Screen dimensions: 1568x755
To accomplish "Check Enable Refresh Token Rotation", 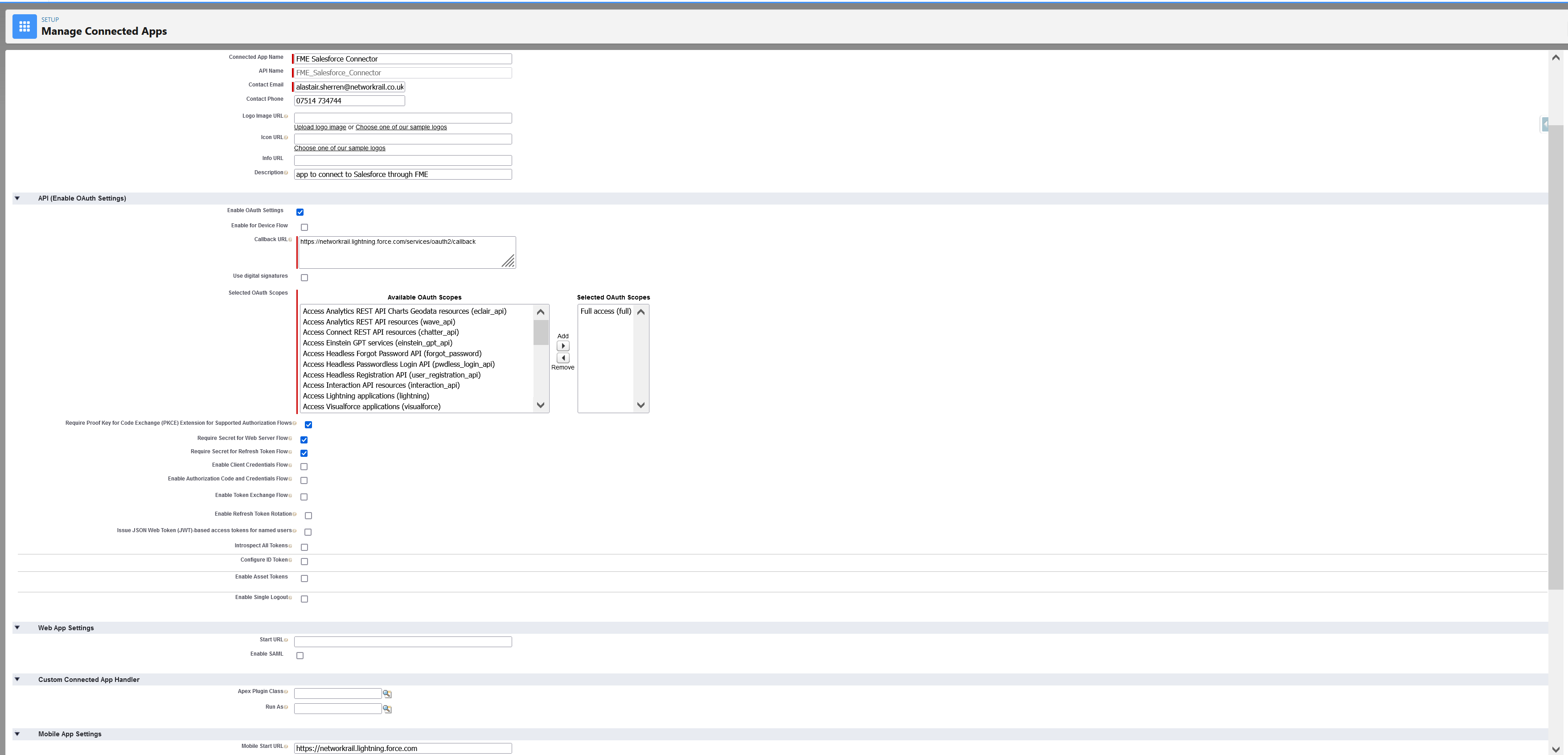I will pyautogui.click(x=308, y=516).
